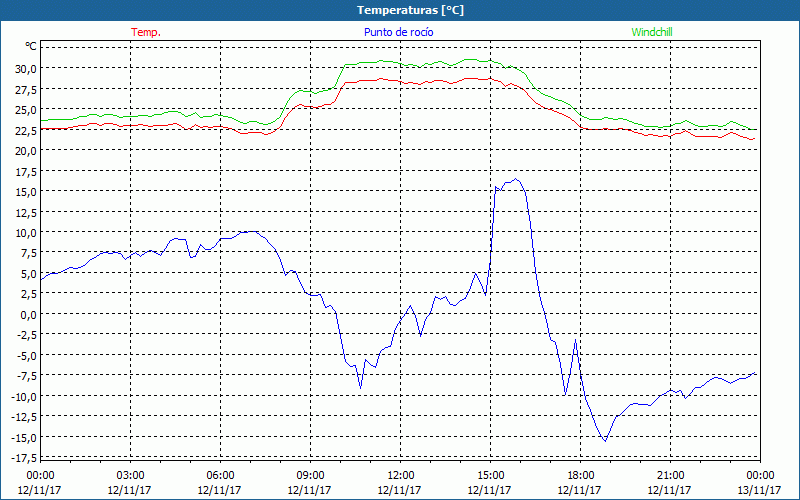Click the 7,5 y-axis value
This screenshot has height=500, width=800.
tap(28, 253)
